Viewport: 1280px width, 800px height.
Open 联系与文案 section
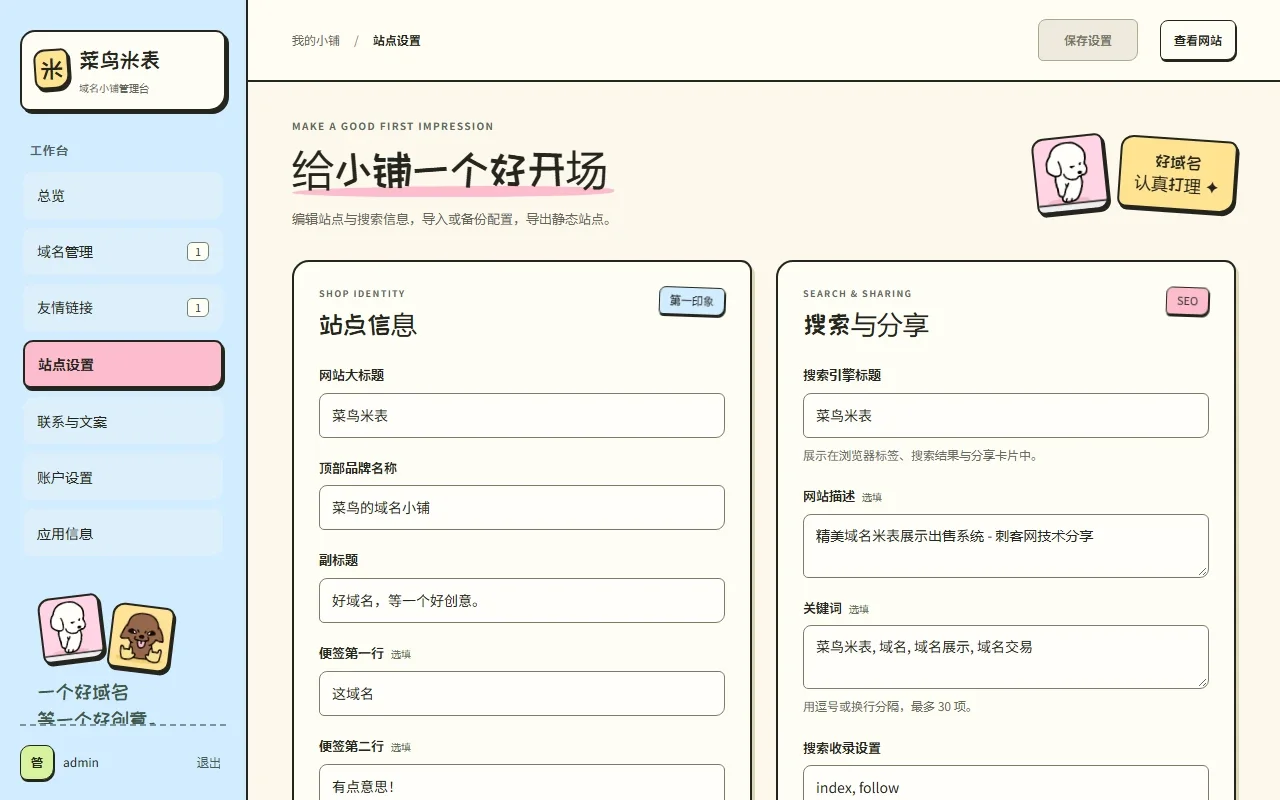(x=123, y=422)
